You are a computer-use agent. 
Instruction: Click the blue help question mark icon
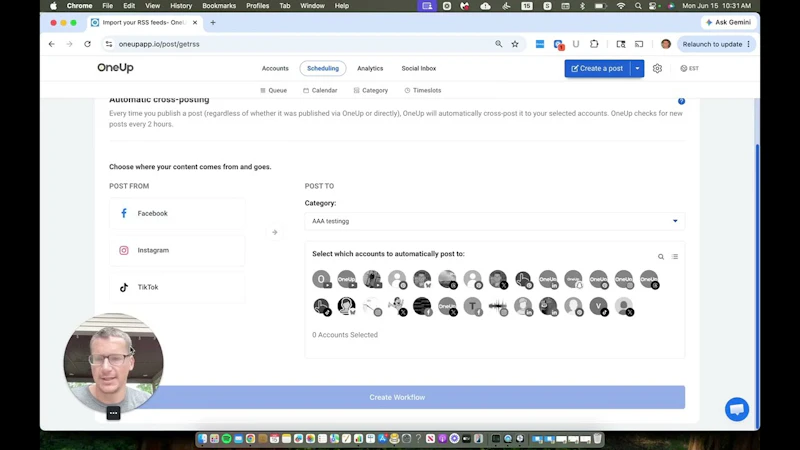(x=681, y=101)
